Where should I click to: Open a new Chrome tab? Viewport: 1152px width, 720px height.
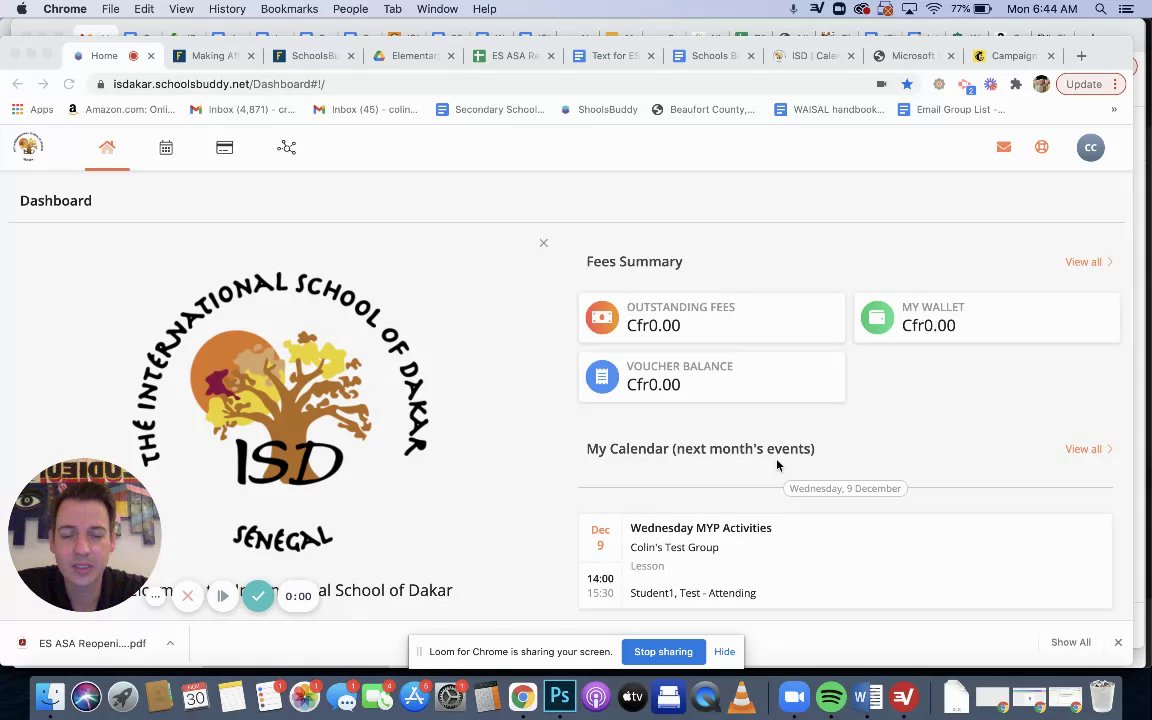click(1081, 56)
